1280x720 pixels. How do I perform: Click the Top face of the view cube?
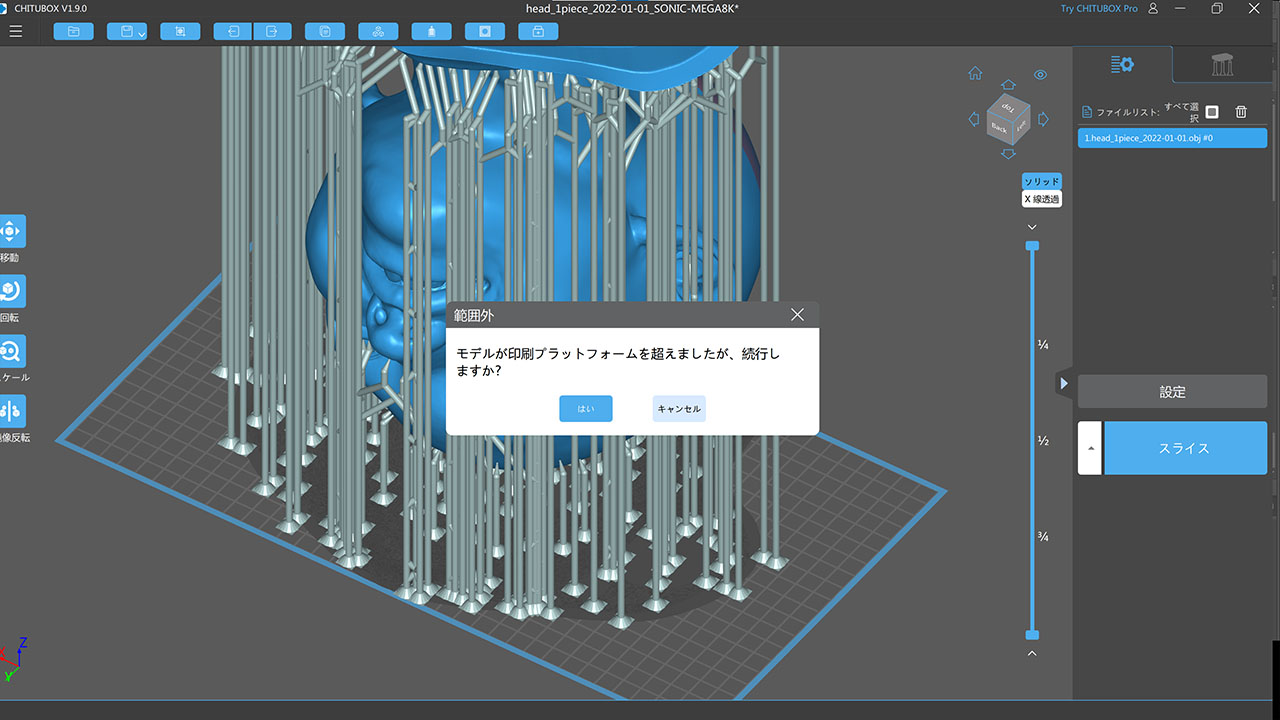pos(1008,107)
